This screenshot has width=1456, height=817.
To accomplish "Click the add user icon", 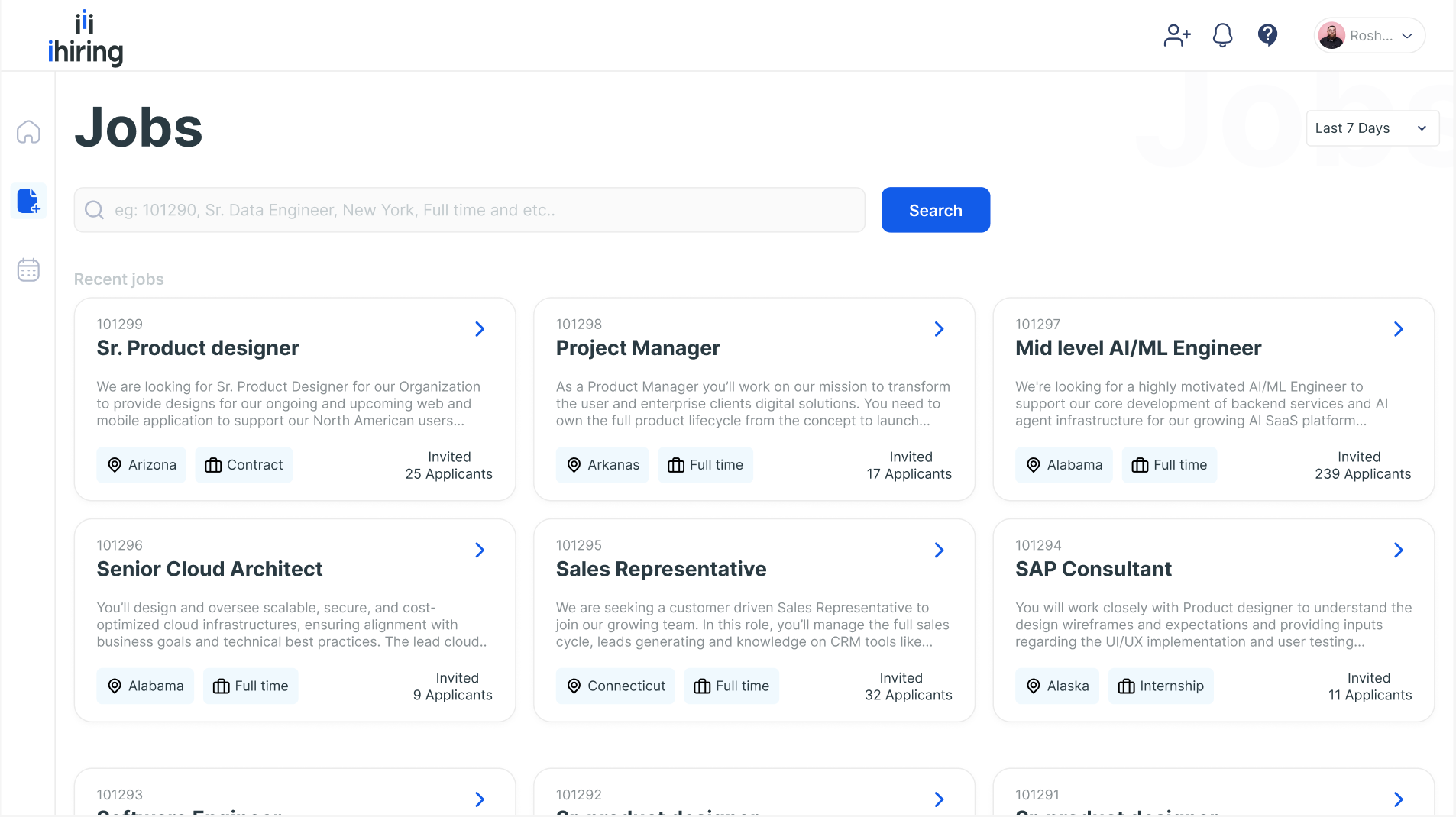I will (x=1176, y=35).
